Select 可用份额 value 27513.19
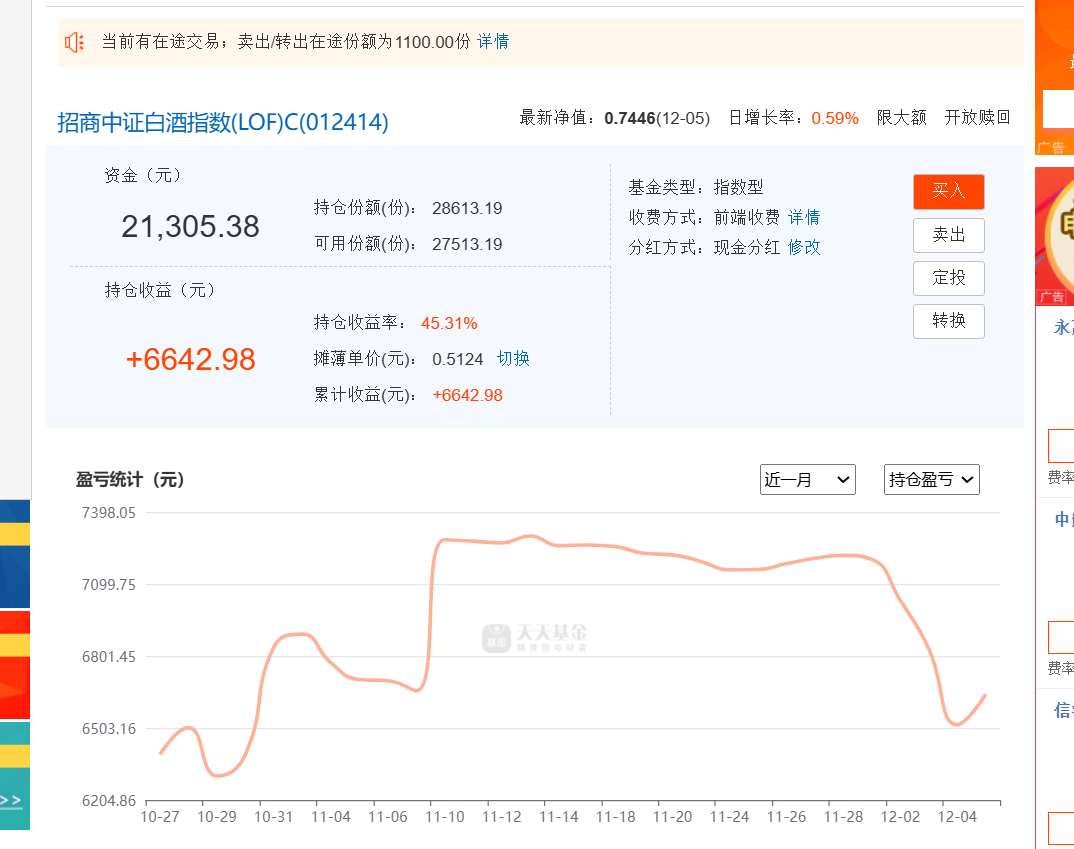The image size is (1074, 849). 467,244
